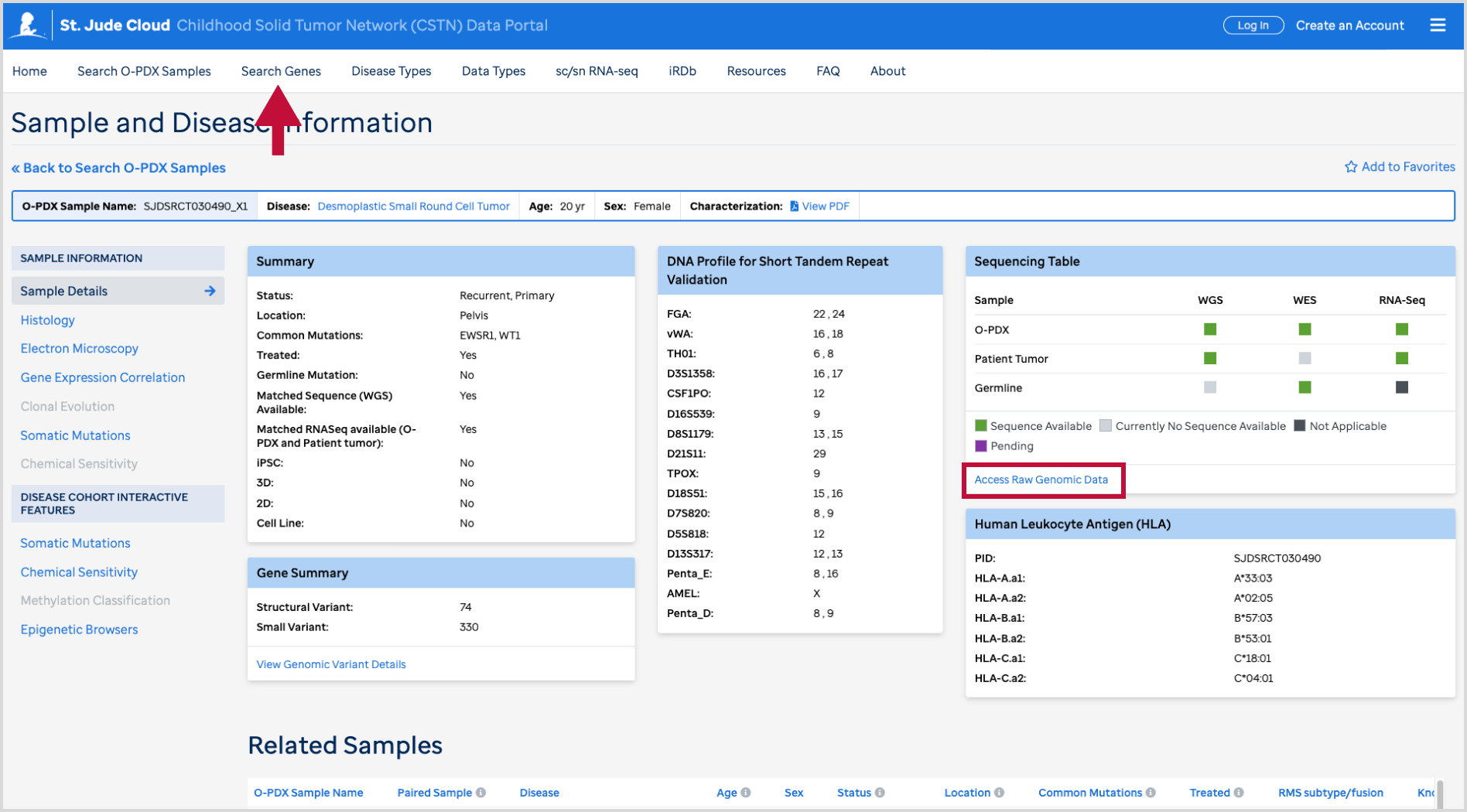Open the Home menu item
The image size is (1467, 812).
[29, 71]
